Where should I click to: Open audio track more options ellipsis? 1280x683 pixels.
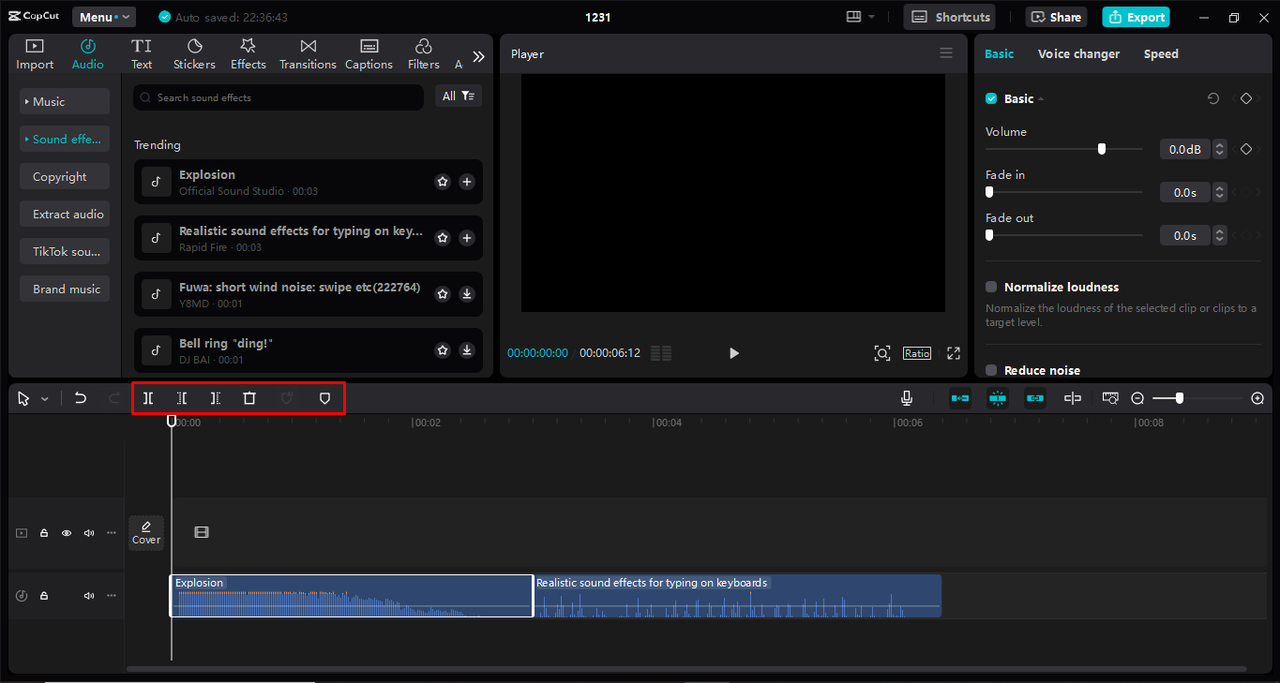pyautogui.click(x=111, y=596)
